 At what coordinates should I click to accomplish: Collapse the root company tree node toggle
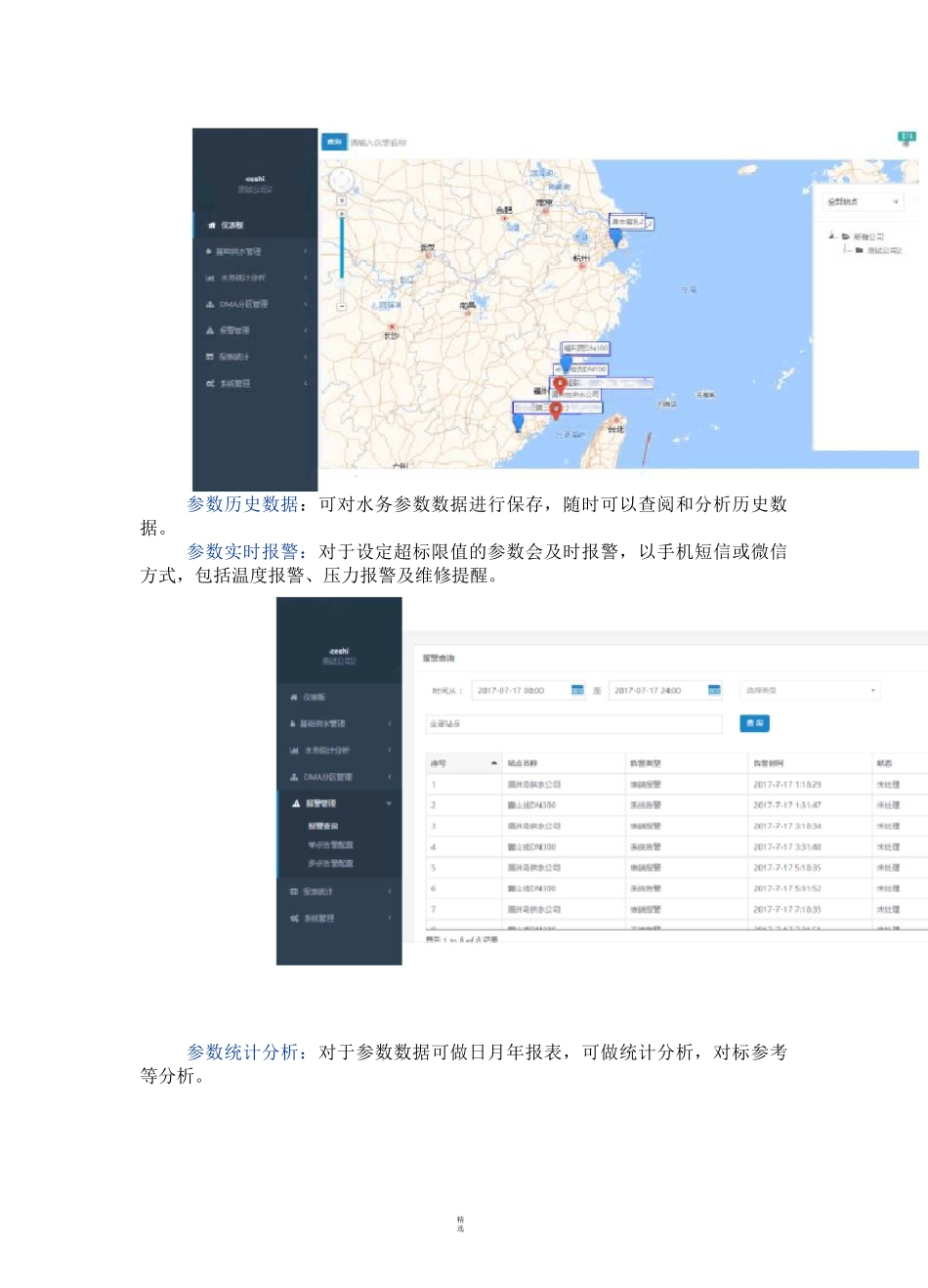click(832, 236)
